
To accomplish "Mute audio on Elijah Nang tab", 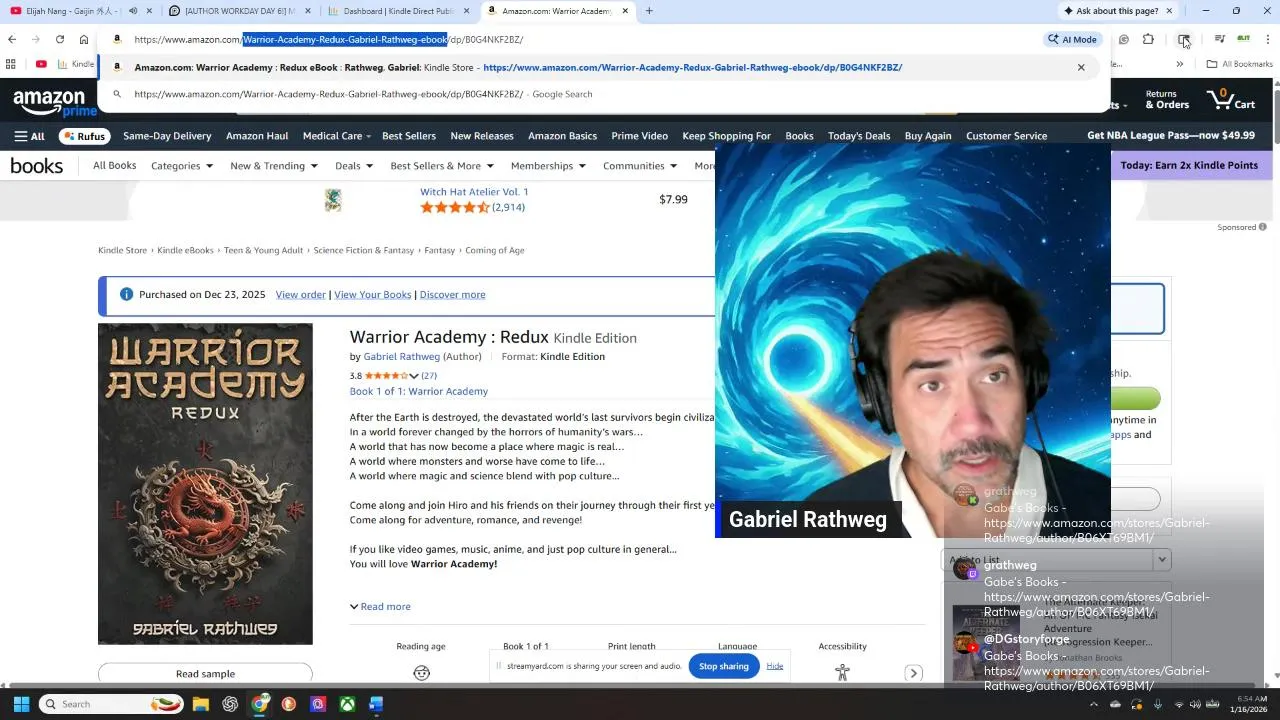I will coord(133,11).
